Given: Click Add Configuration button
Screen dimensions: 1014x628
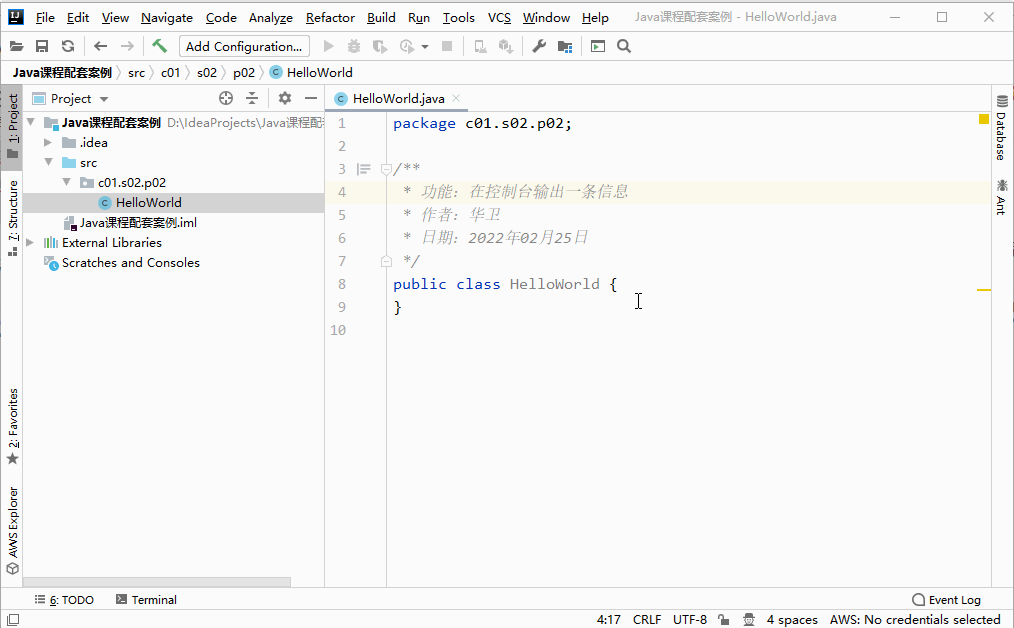Looking at the screenshot, I should [244, 46].
